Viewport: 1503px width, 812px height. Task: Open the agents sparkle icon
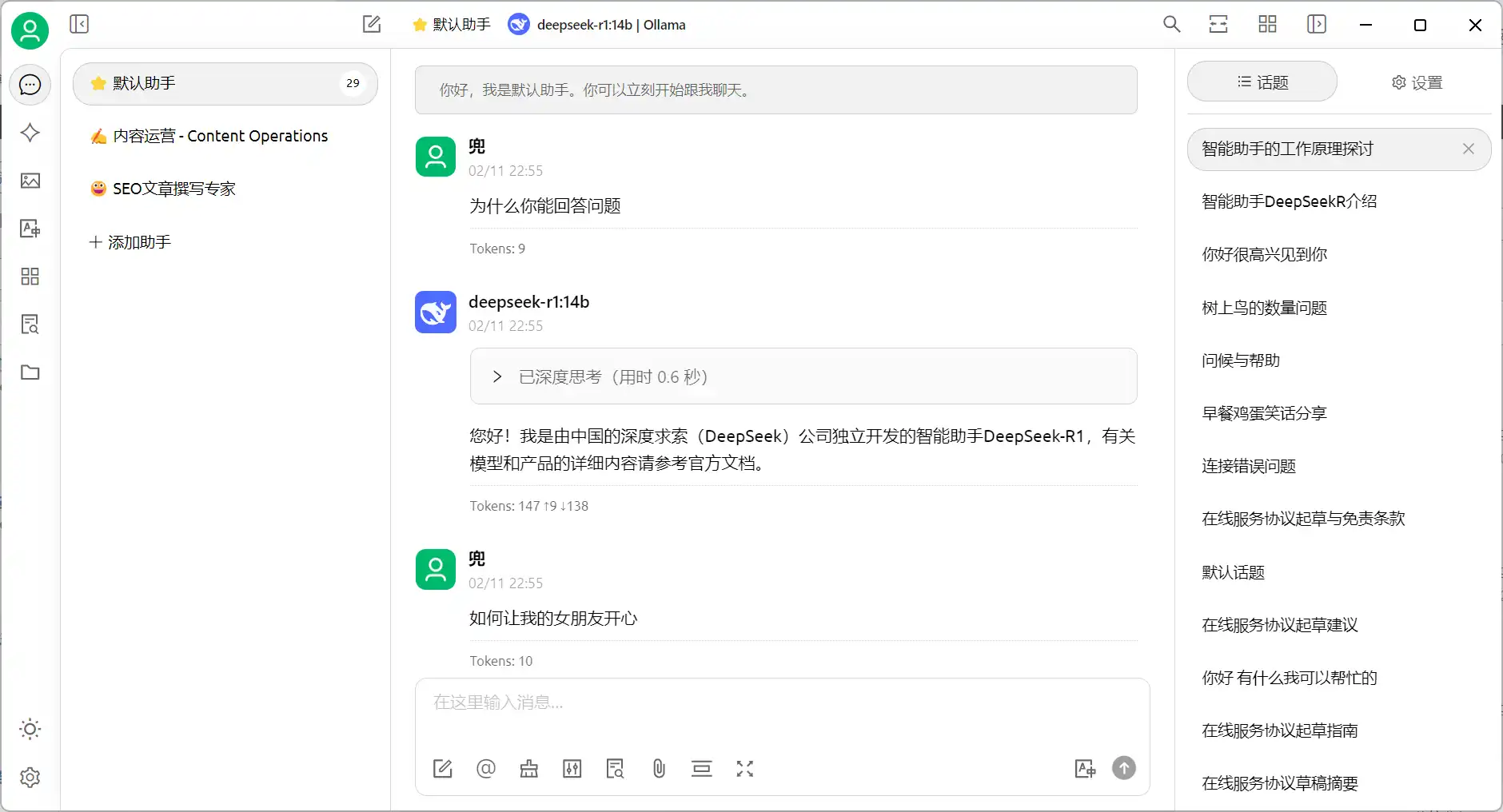click(30, 133)
